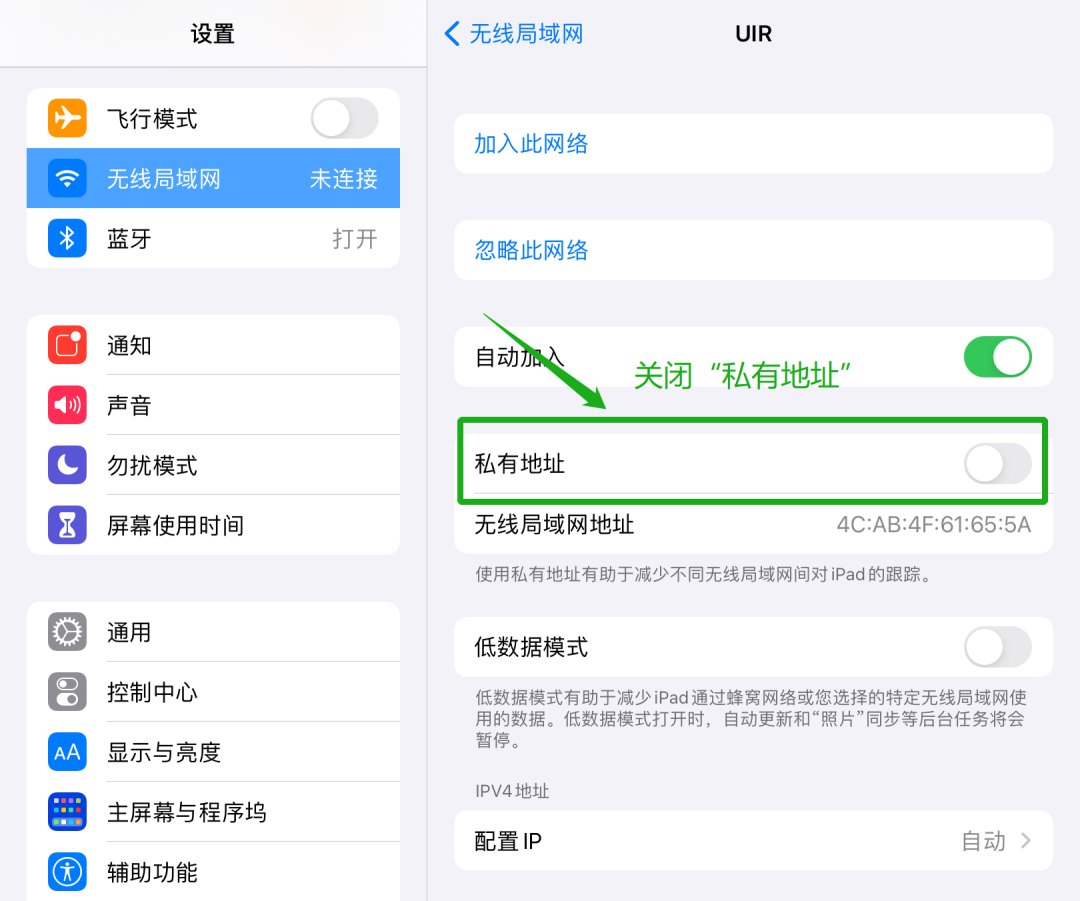
Task: Tap the 加入此网络 link
Action: coord(531,143)
